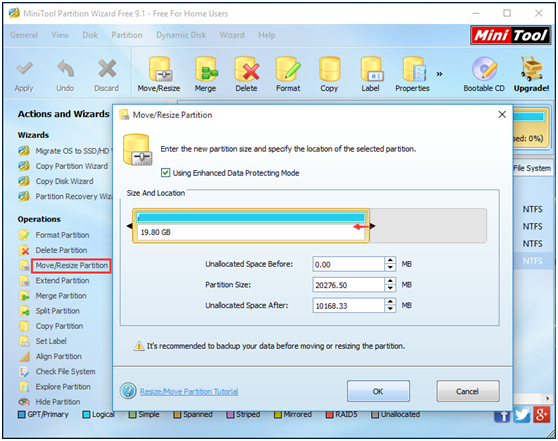The height and width of the screenshot is (441, 558).
Task: Click the partition bar left handle
Action: tap(130, 226)
